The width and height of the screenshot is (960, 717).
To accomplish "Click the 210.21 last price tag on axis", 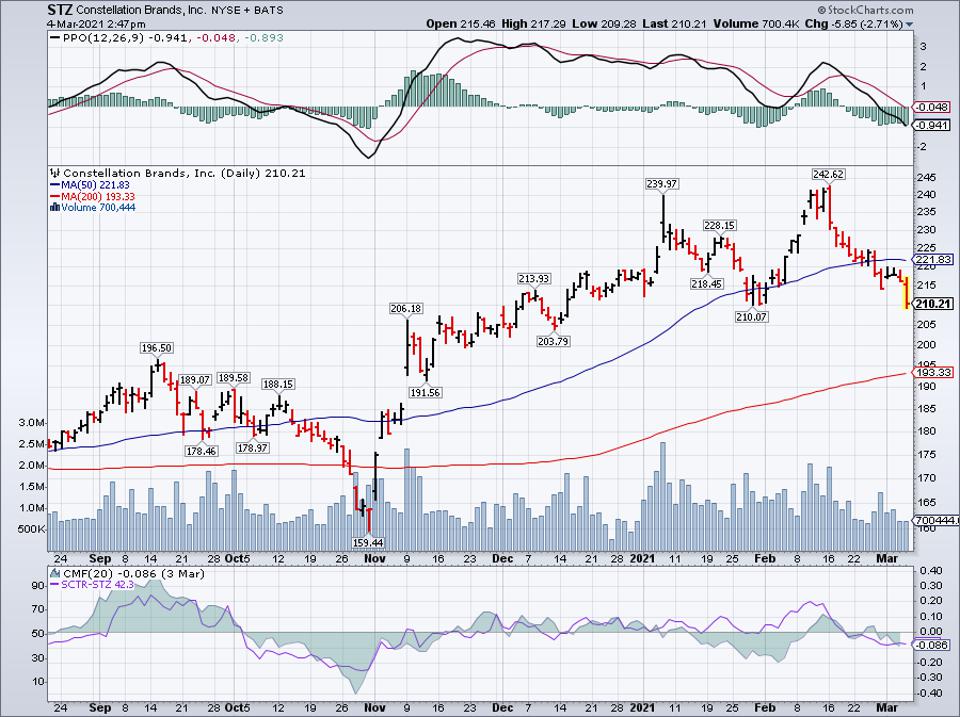I will (x=932, y=304).
